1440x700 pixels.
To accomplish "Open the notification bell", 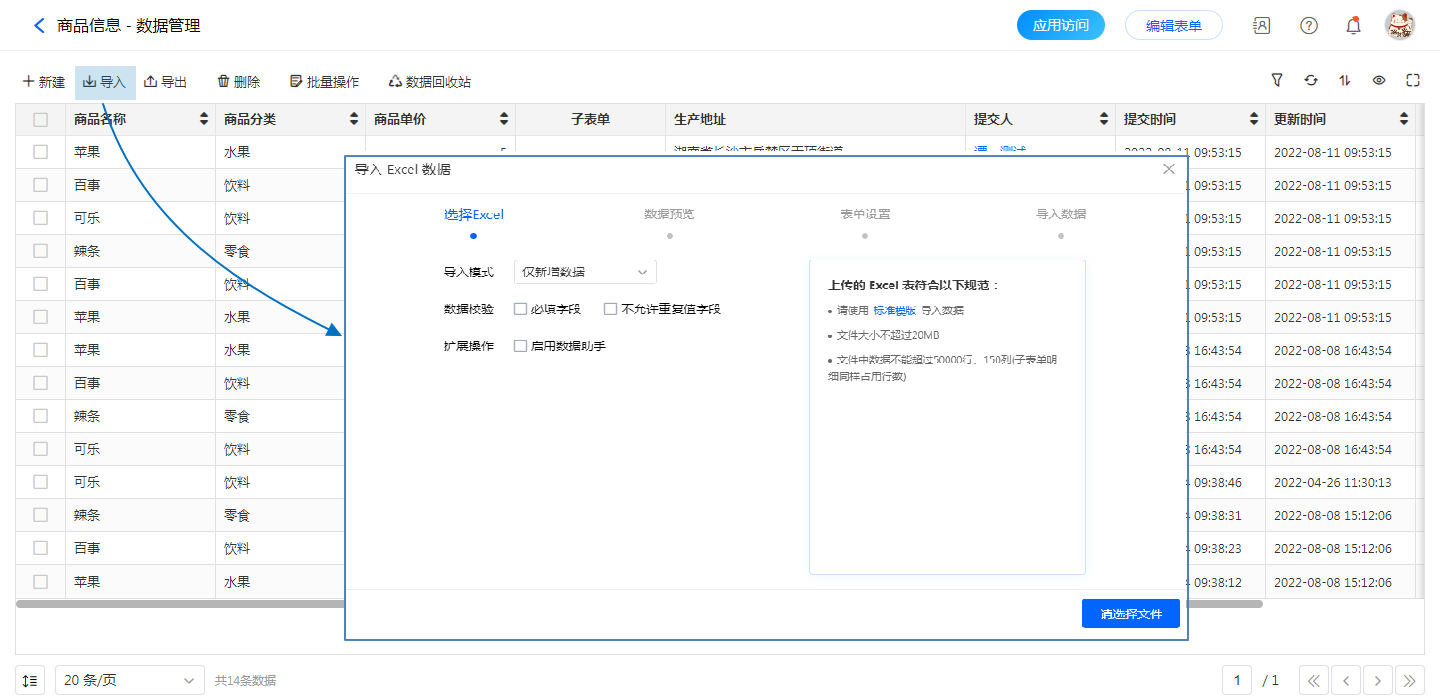I will [1353, 26].
